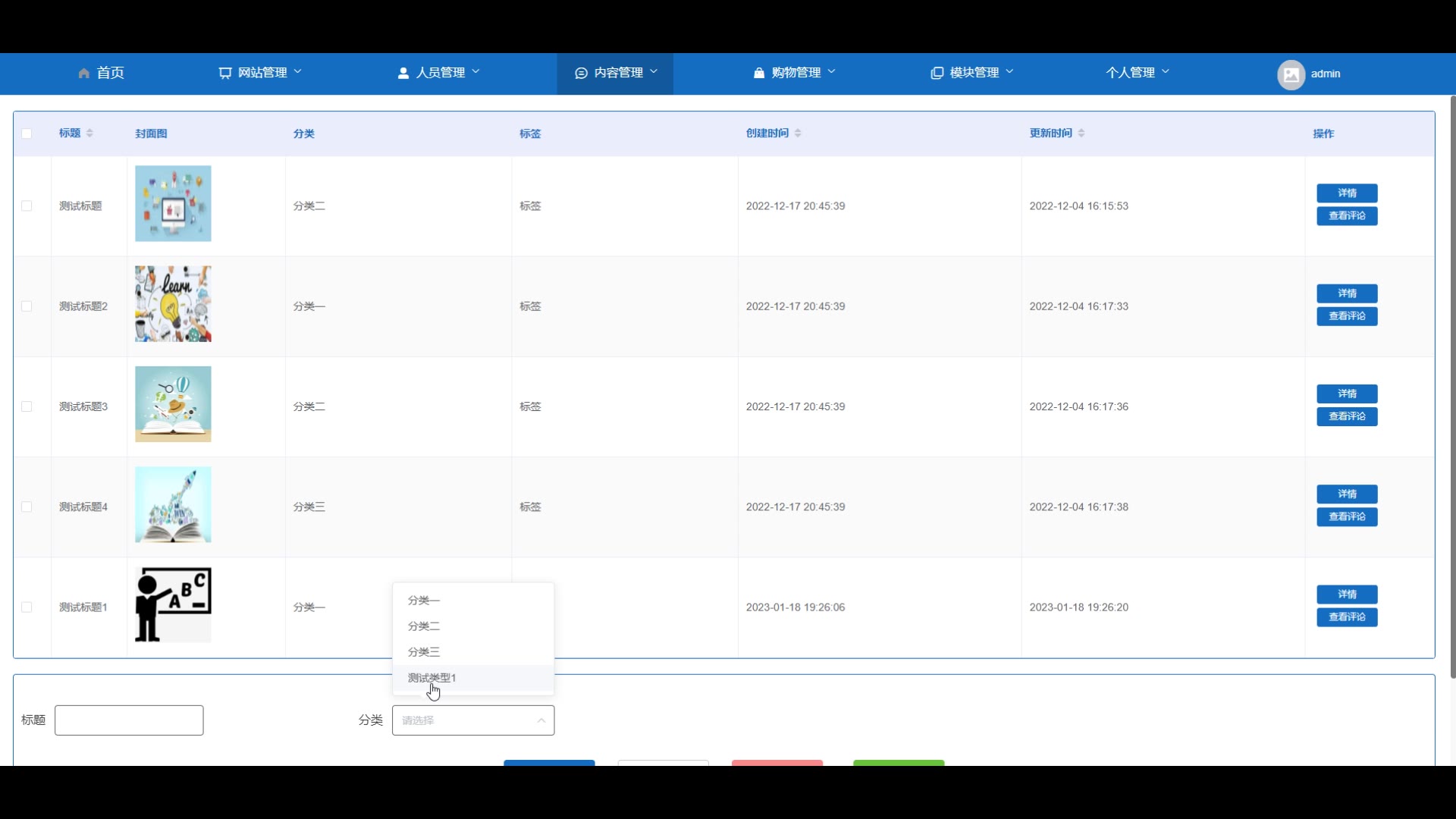Click the person icon beside 人员管理
The width and height of the screenshot is (1456, 819).
point(403,74)
